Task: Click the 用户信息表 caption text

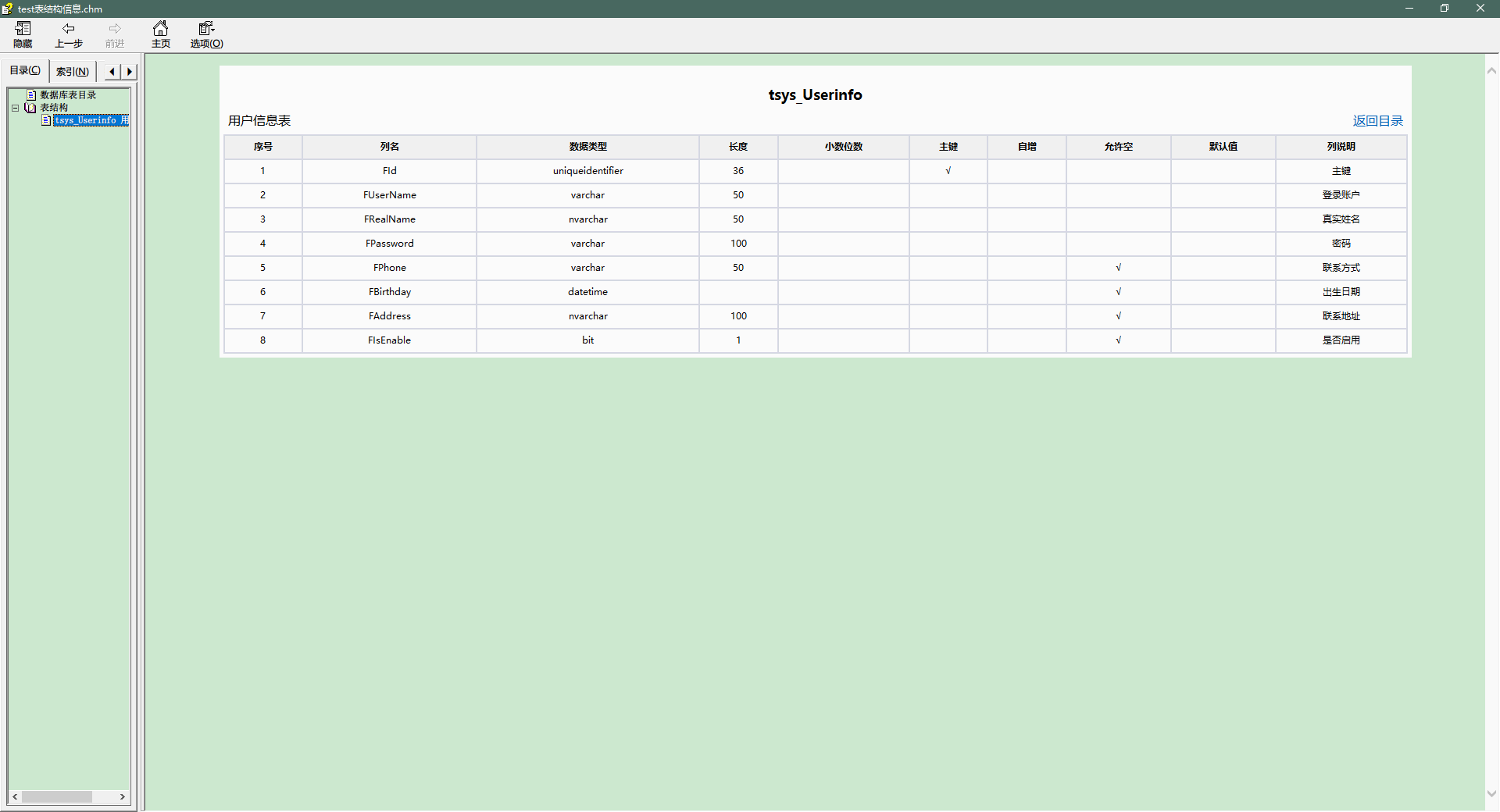Action: 259,121
